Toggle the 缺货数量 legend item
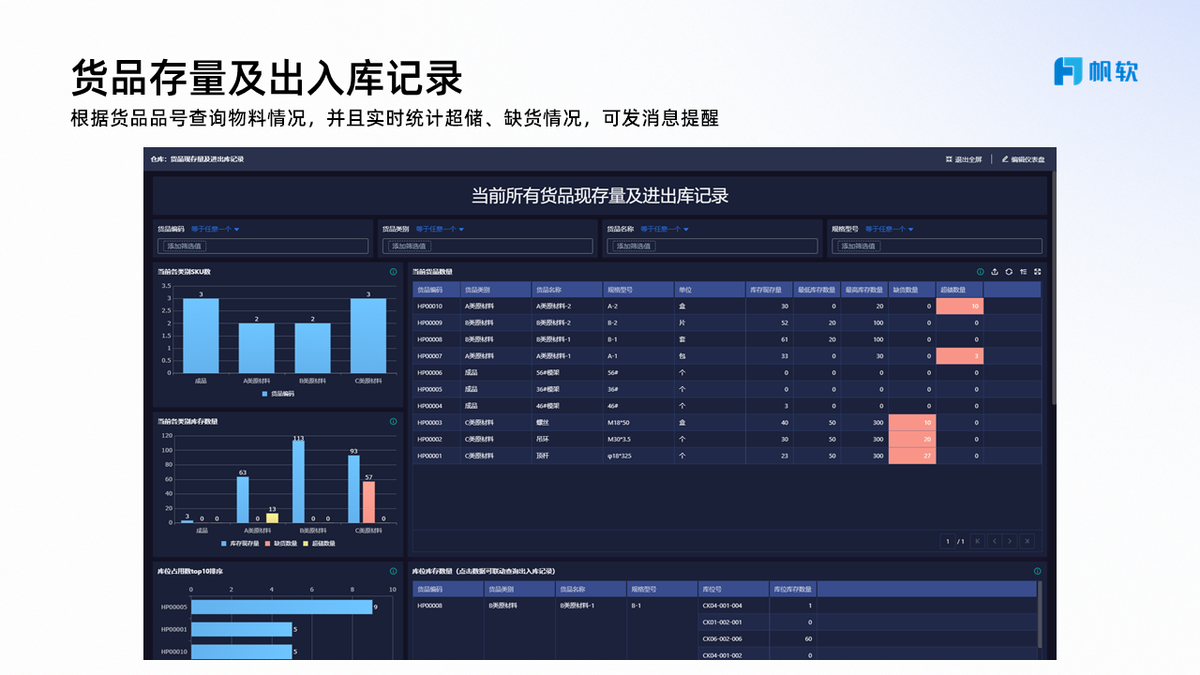This screenshot has height=675, width=1200. [283, 544]
